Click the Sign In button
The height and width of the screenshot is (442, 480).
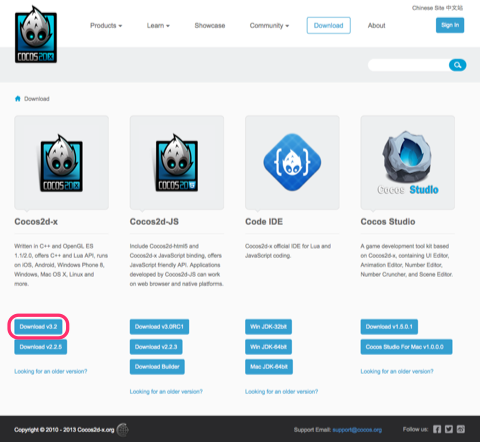coord(450,25)
